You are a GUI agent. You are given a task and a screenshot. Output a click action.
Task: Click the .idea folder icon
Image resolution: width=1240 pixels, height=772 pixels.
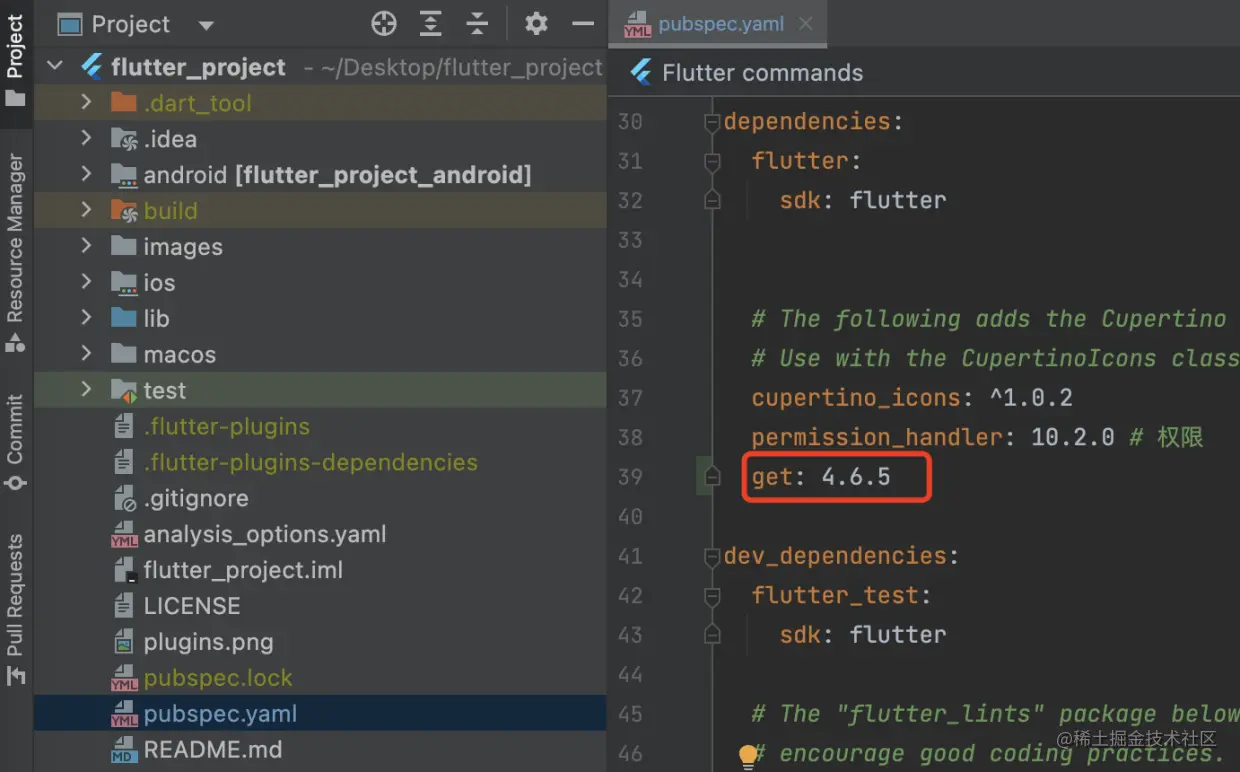[x=124, y=139]
